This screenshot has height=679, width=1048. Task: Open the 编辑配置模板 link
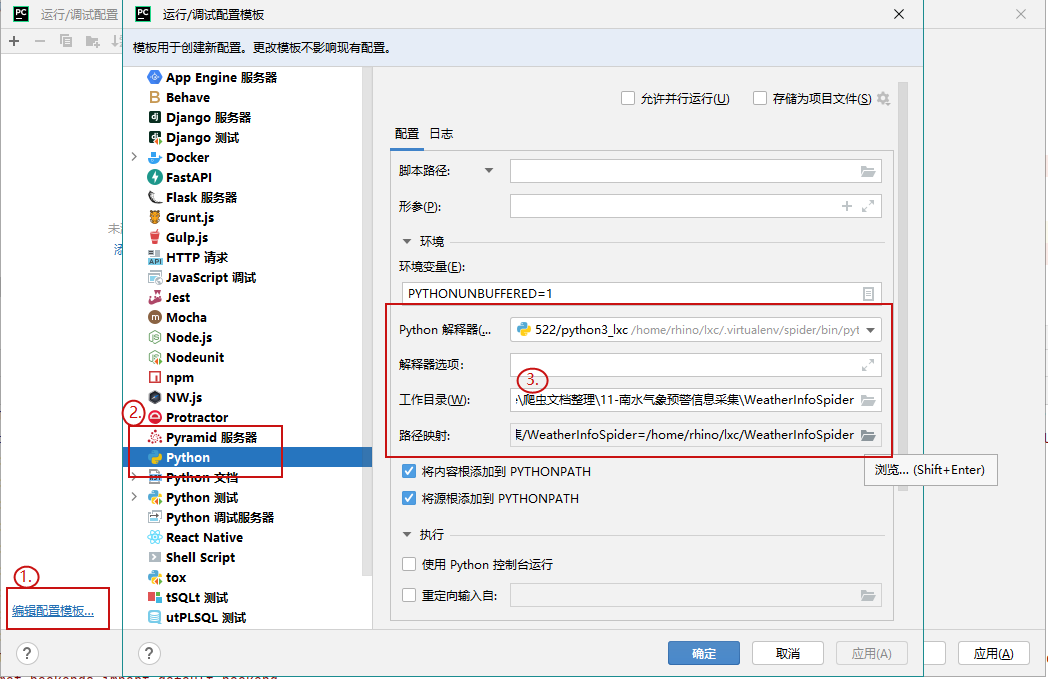click(53, 611)
